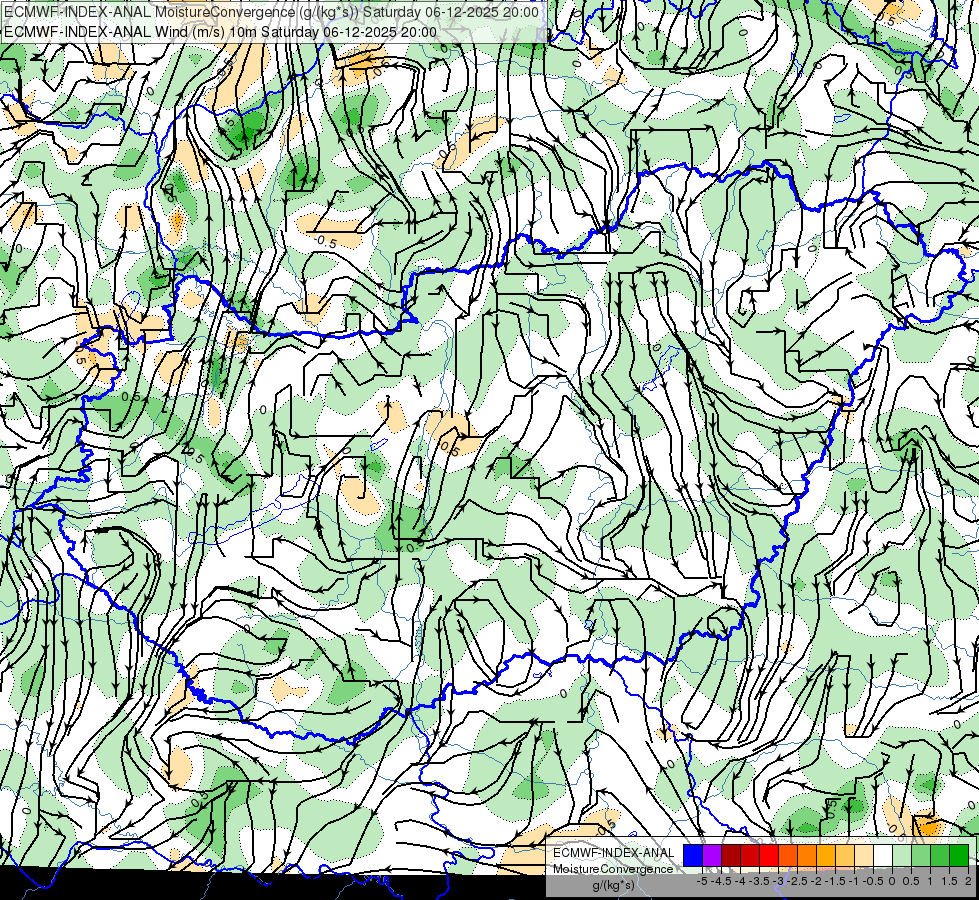Click the white legend swatch (-0.5 to 0)
Screen dimensions: 979x900
pyautogui.click(x=883, y=855)
